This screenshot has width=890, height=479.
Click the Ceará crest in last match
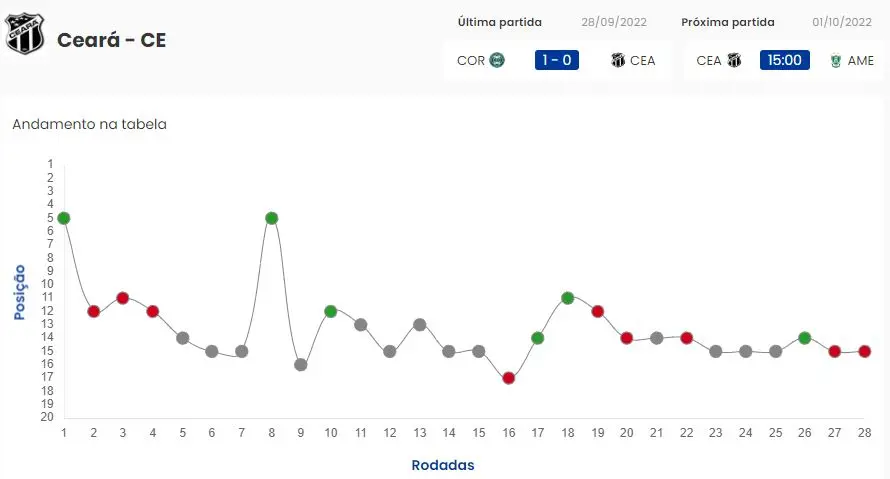click(x=618, y=60)
